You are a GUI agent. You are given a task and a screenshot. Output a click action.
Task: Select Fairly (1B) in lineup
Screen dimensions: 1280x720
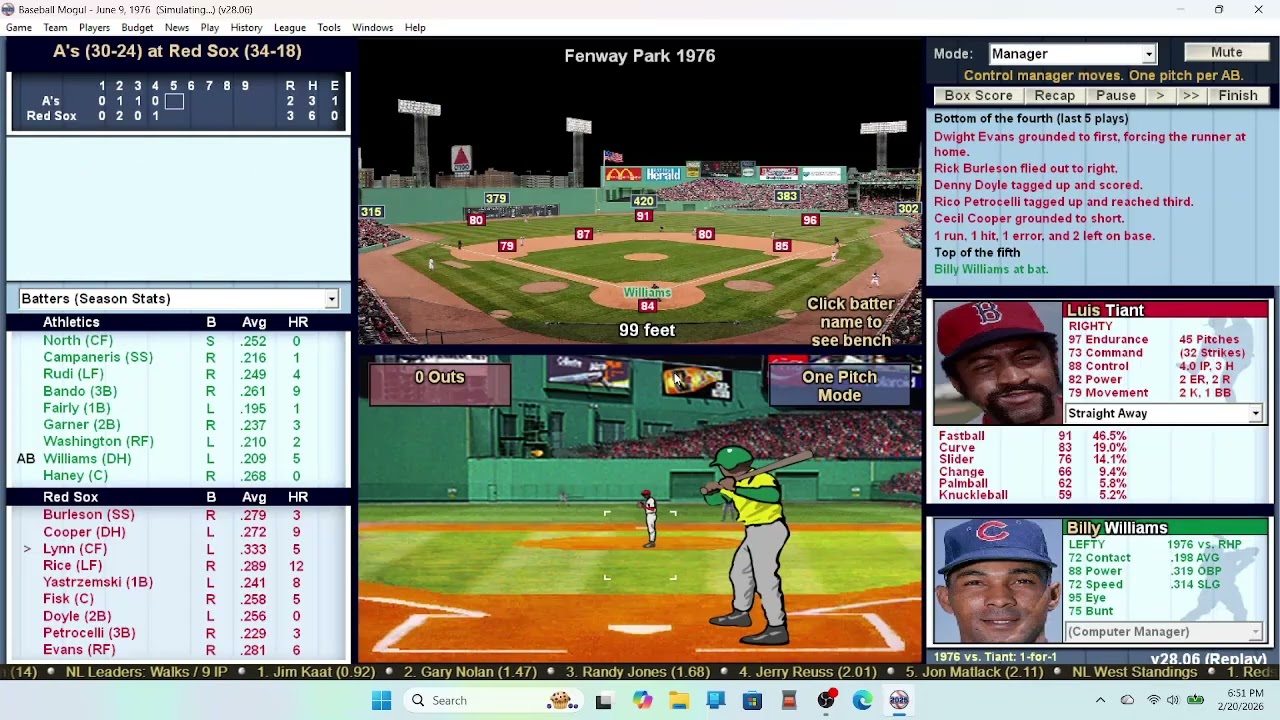pos(77,409)
